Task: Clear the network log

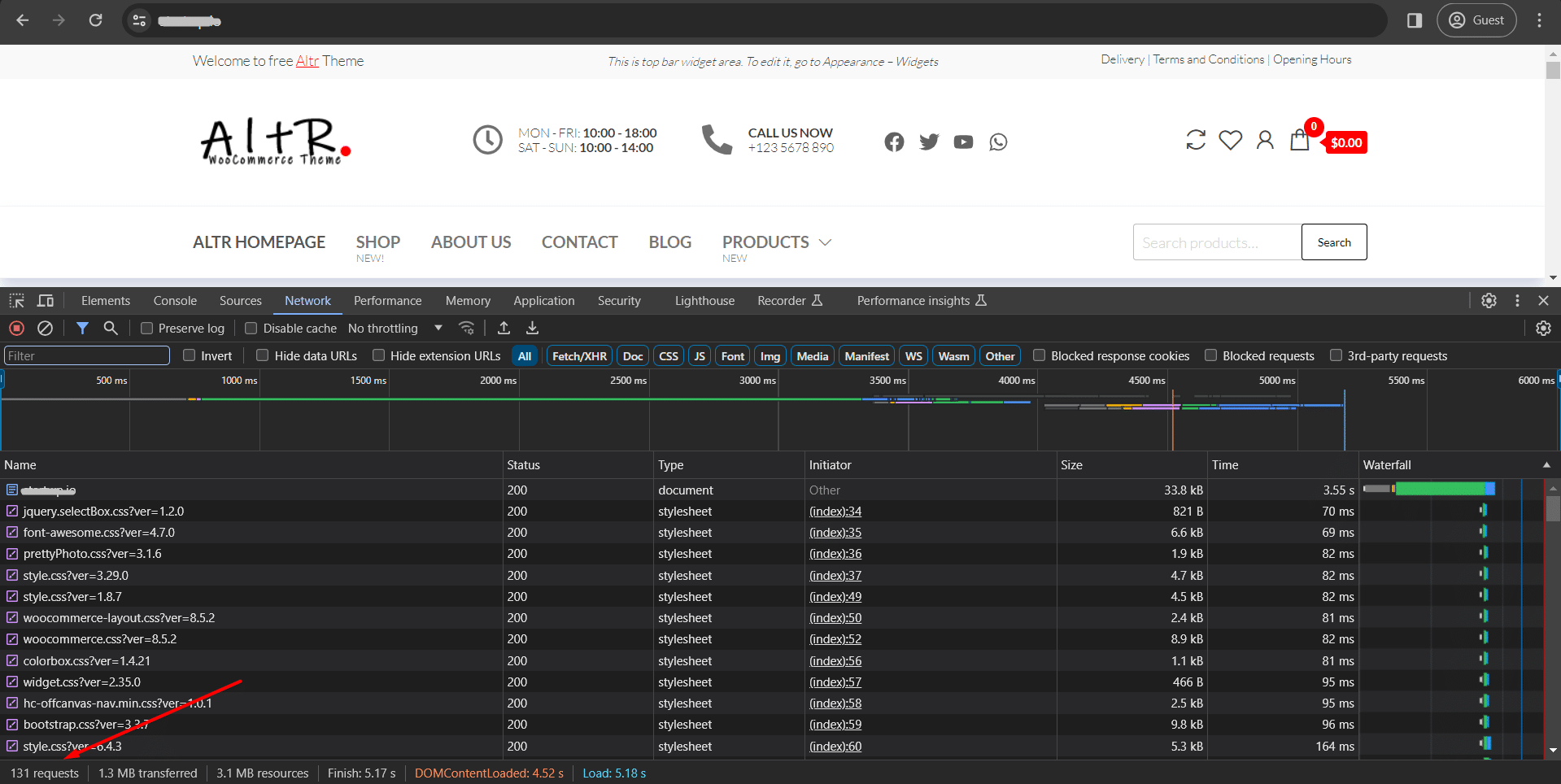Action: click(x=45, y=328)
